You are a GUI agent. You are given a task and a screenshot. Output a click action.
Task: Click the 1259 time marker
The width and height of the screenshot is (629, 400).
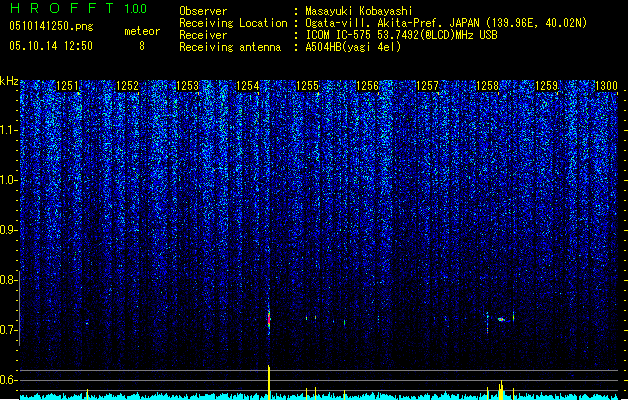[547, 86]
